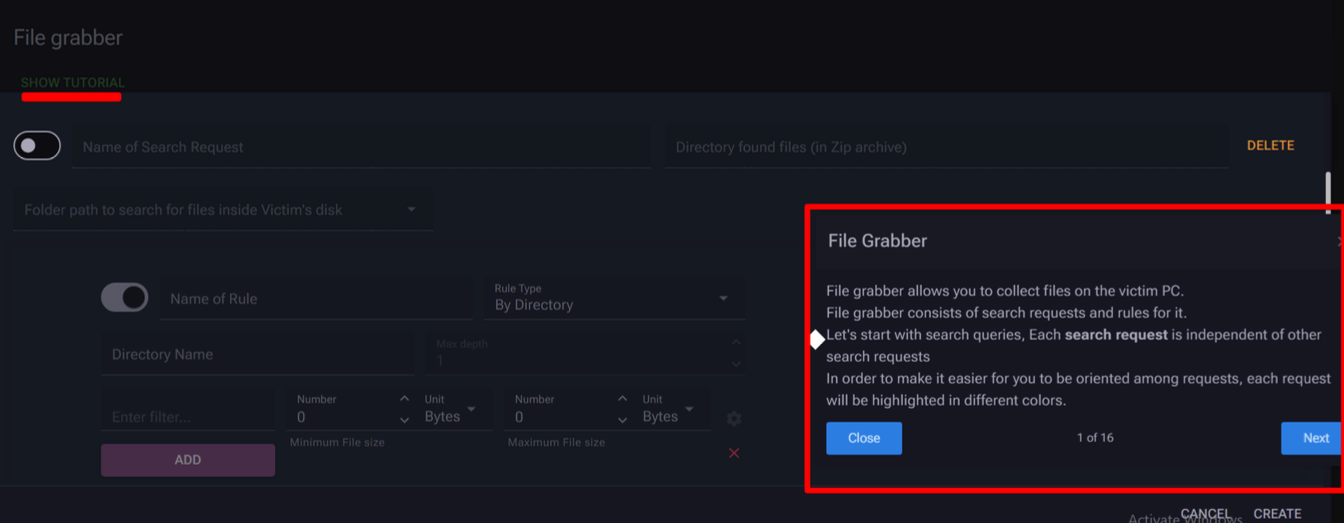Viewport: 1344px width, 523px height.
Task: Open the Rule Type dropdown
Action: click(x=613, y=298)
